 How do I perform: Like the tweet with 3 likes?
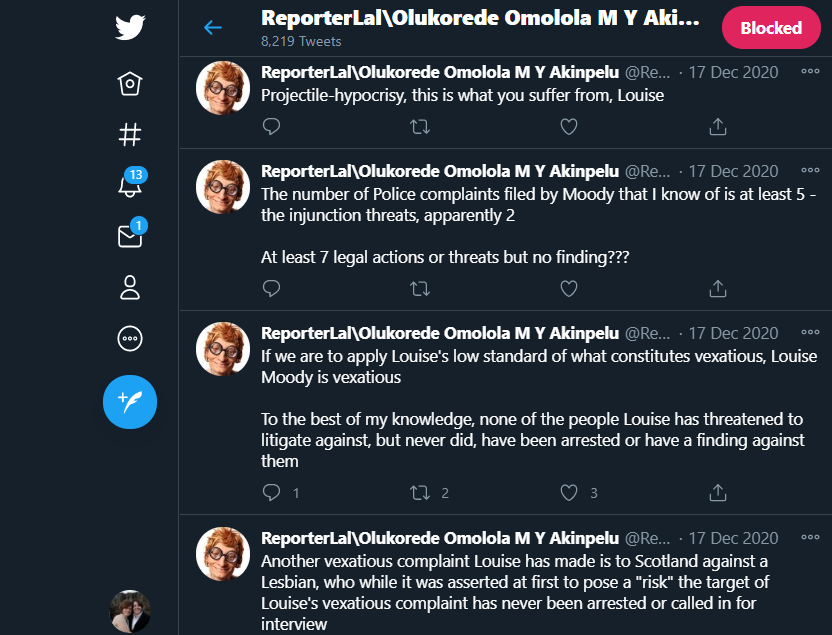[x=569, y=492]
